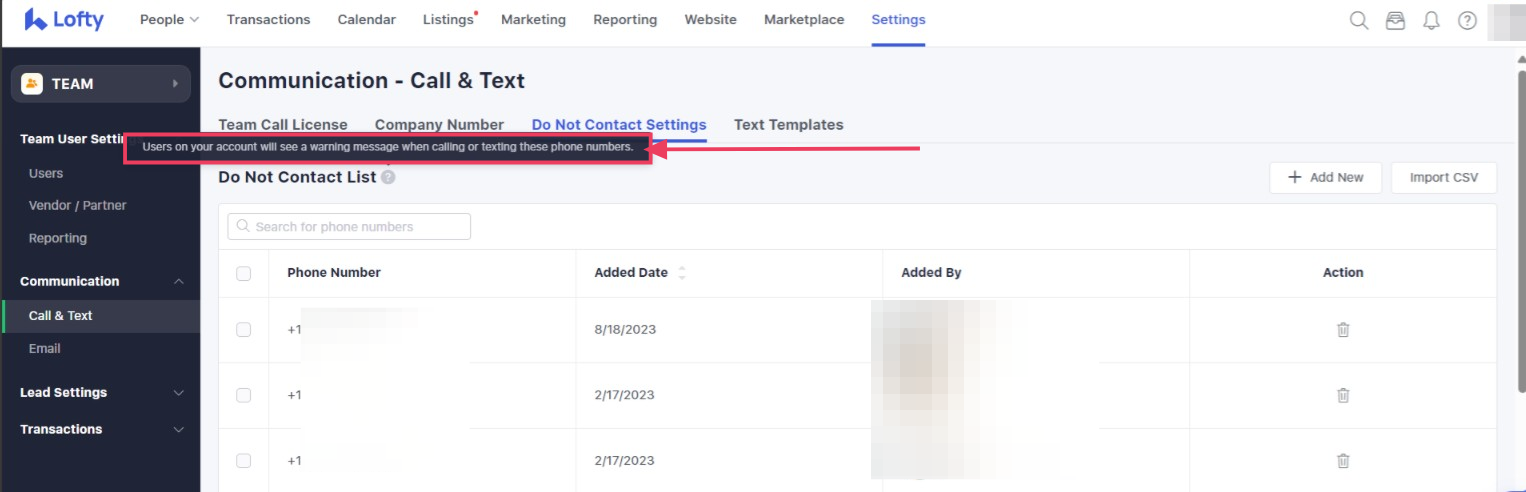Switch to the Text Templates tab
The image size is (1526, 492).
(788, 125)
